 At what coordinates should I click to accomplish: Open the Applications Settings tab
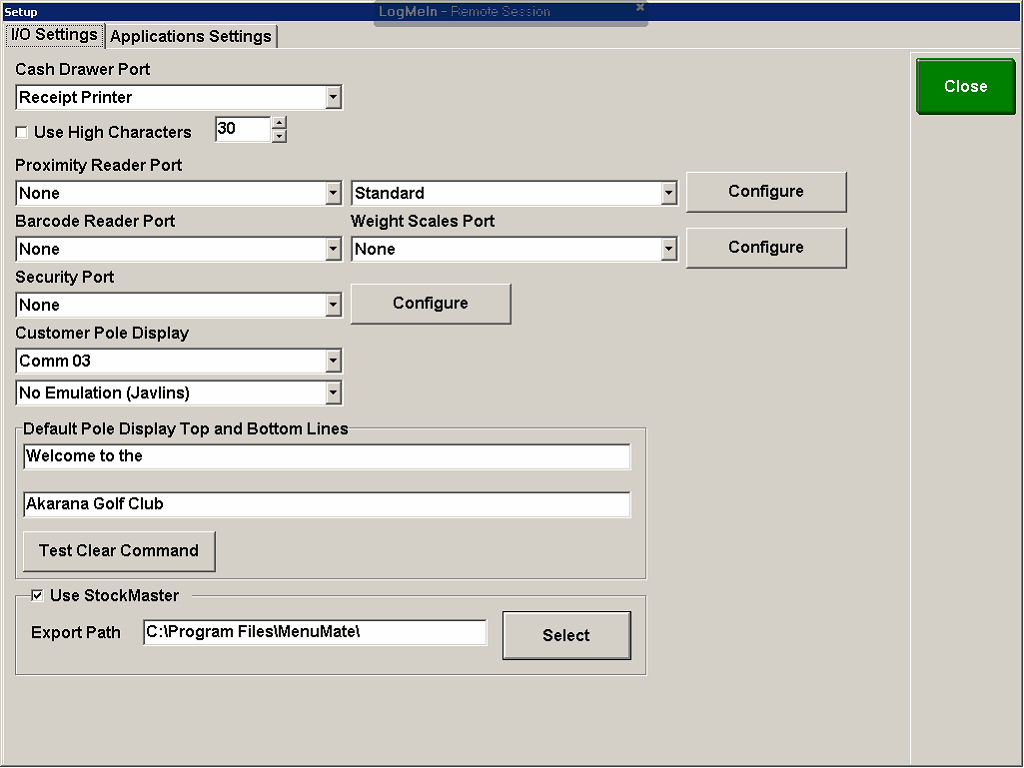point(191,37)
